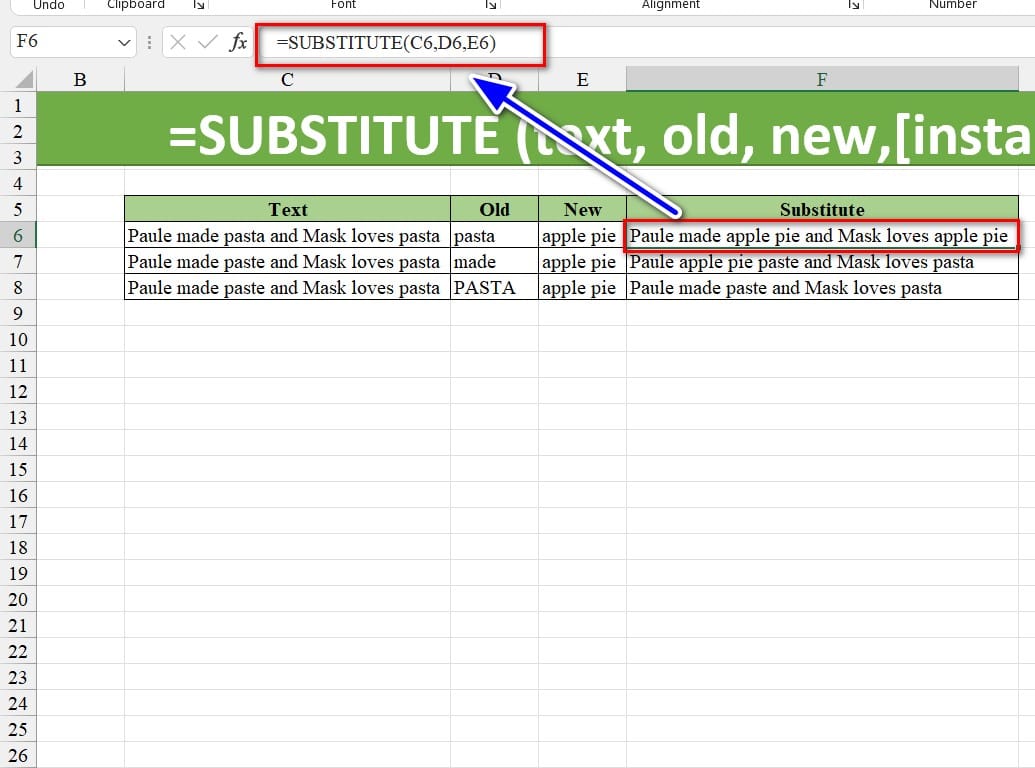Click the formula bar resize dots handle
1035x768 pixels.
149,43
